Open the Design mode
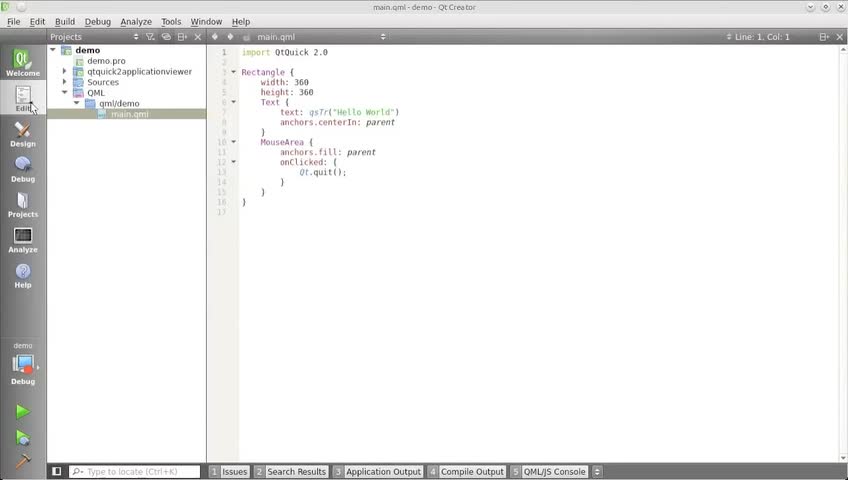The height and width of the screenshot is (480, 848). click(23, 134)
